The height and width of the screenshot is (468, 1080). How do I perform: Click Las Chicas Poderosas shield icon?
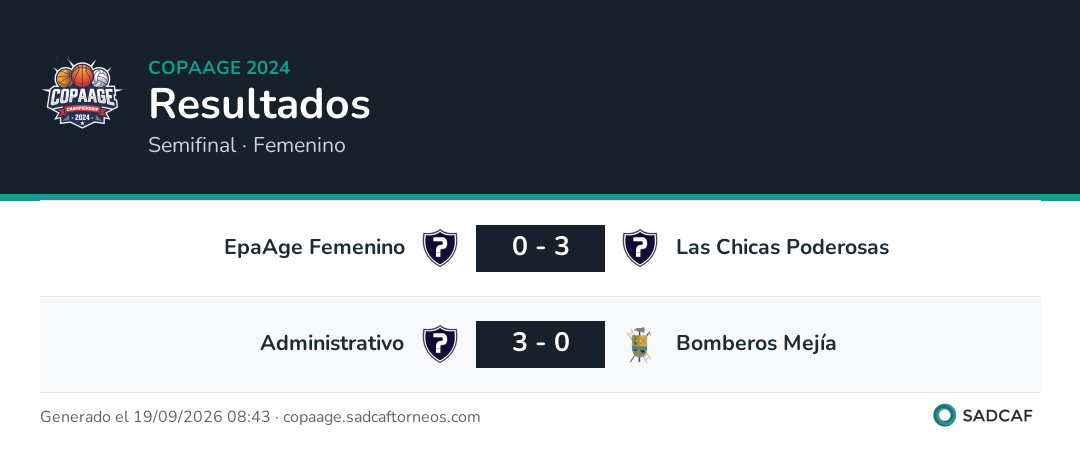point(639,247)
